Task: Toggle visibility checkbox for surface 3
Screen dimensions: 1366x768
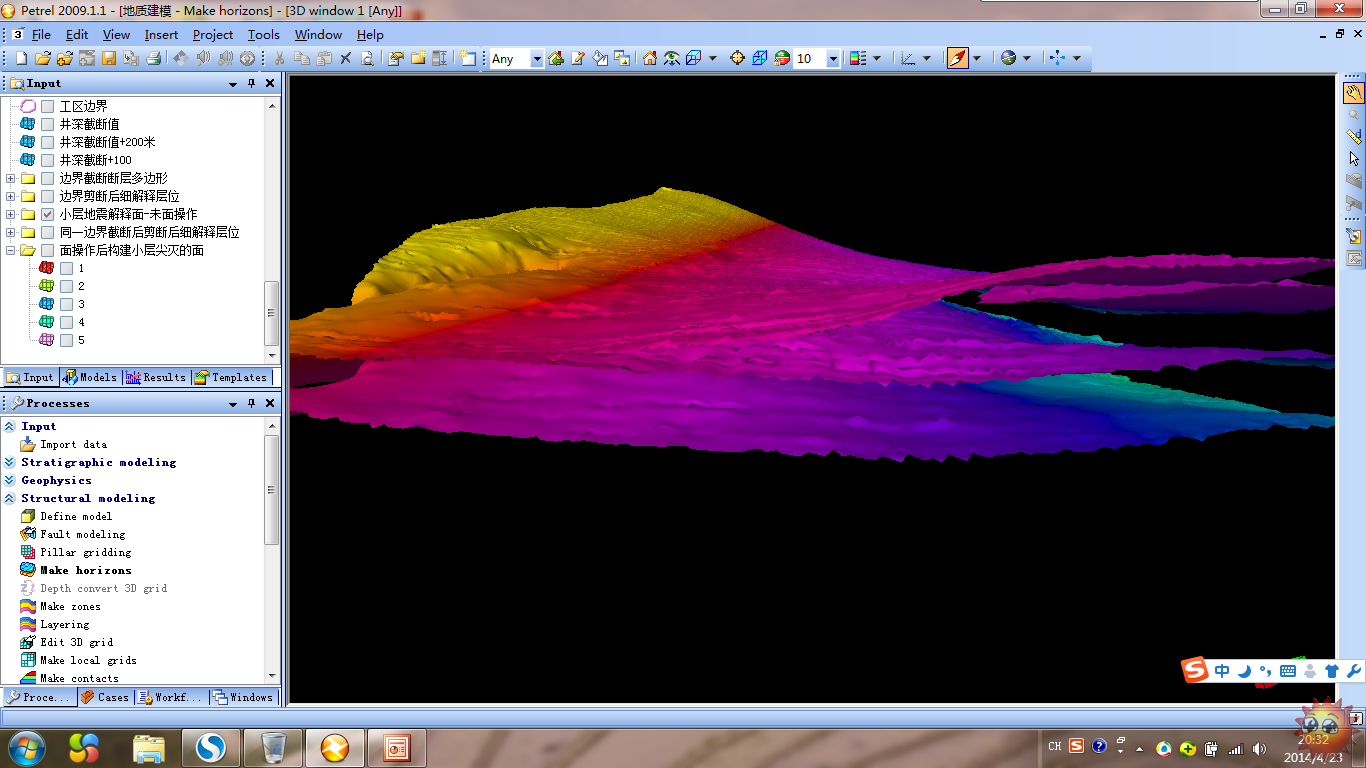Action: click(x=66, y=304)
